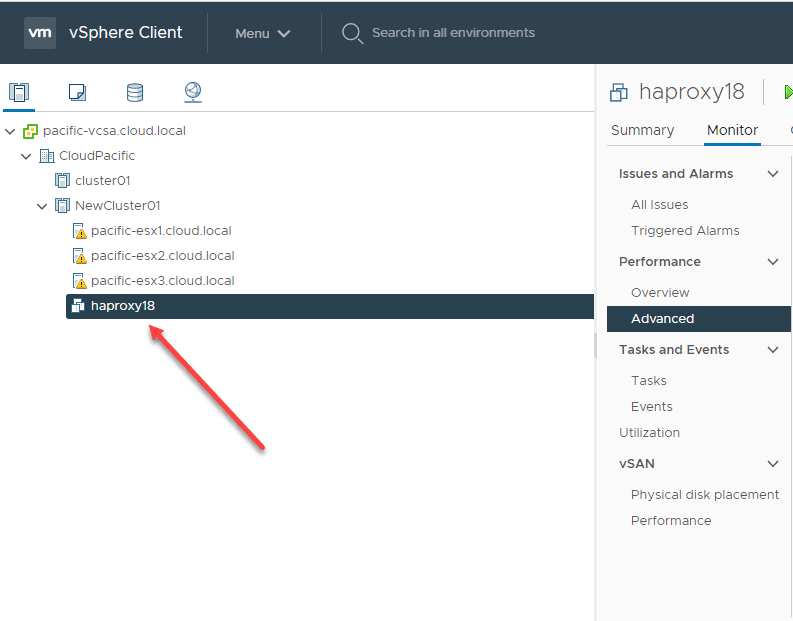The height and width of the screenshot is (621, 793).
Task: Open the Menu dropdown
Action: pyautogui.click(x=262, y=33)
